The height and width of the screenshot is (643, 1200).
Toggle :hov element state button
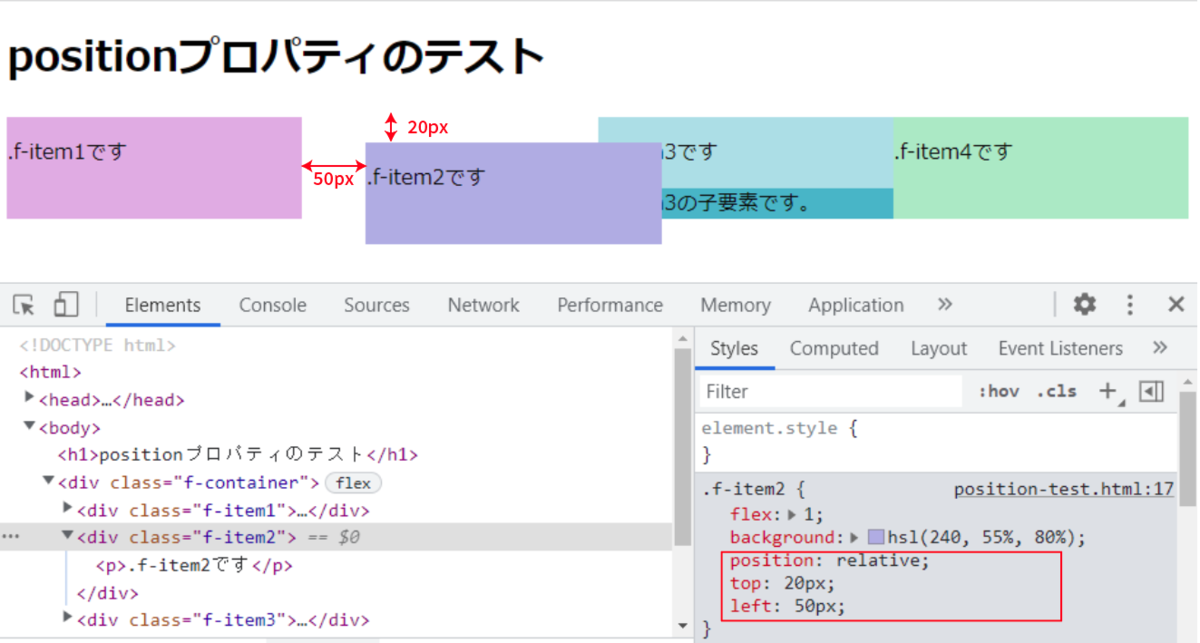point(999,391)
